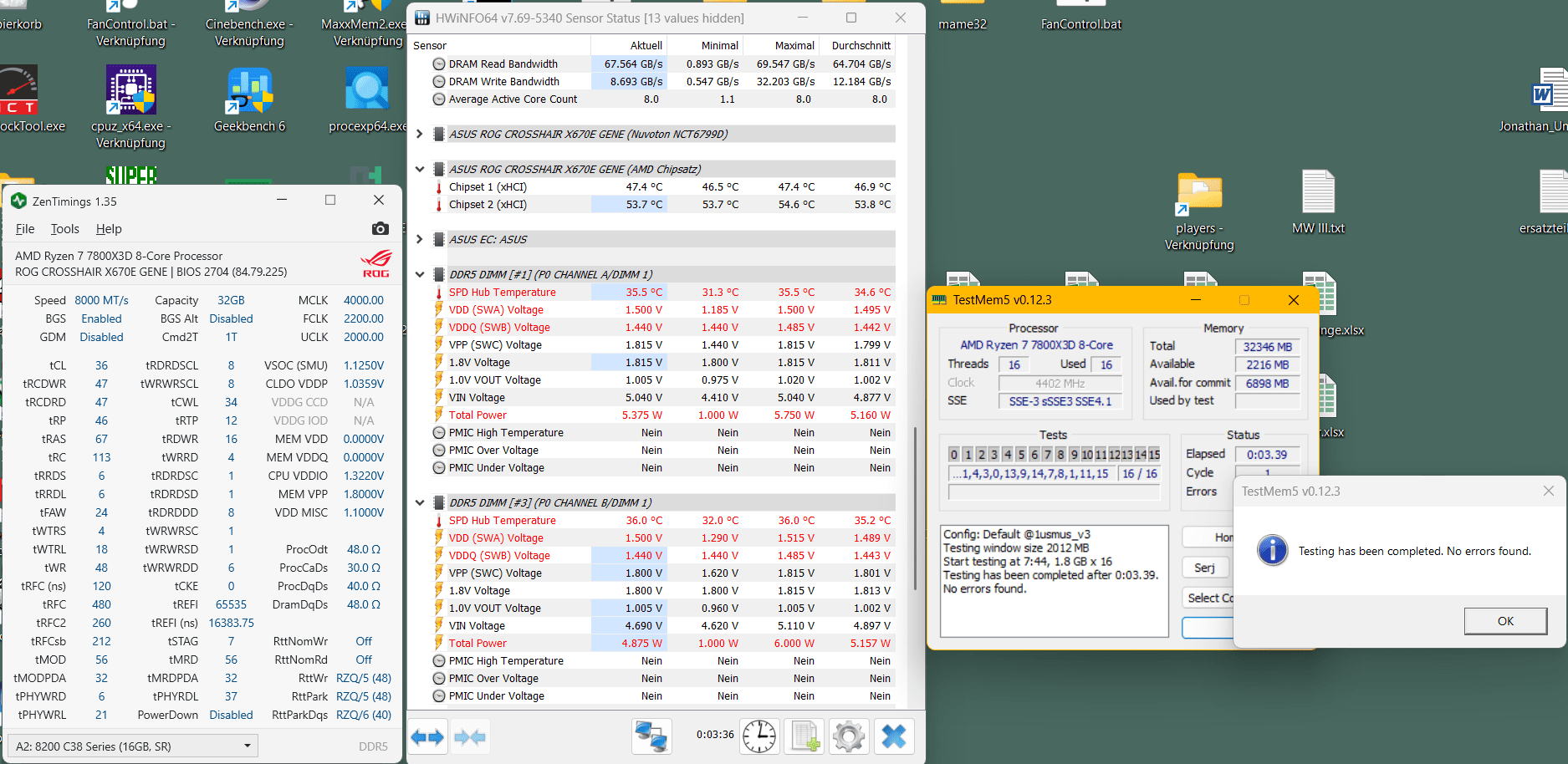Click the ZenTimings title bar app icon
This screenshot has height=764, width=1568.
[x=18, y=201]
